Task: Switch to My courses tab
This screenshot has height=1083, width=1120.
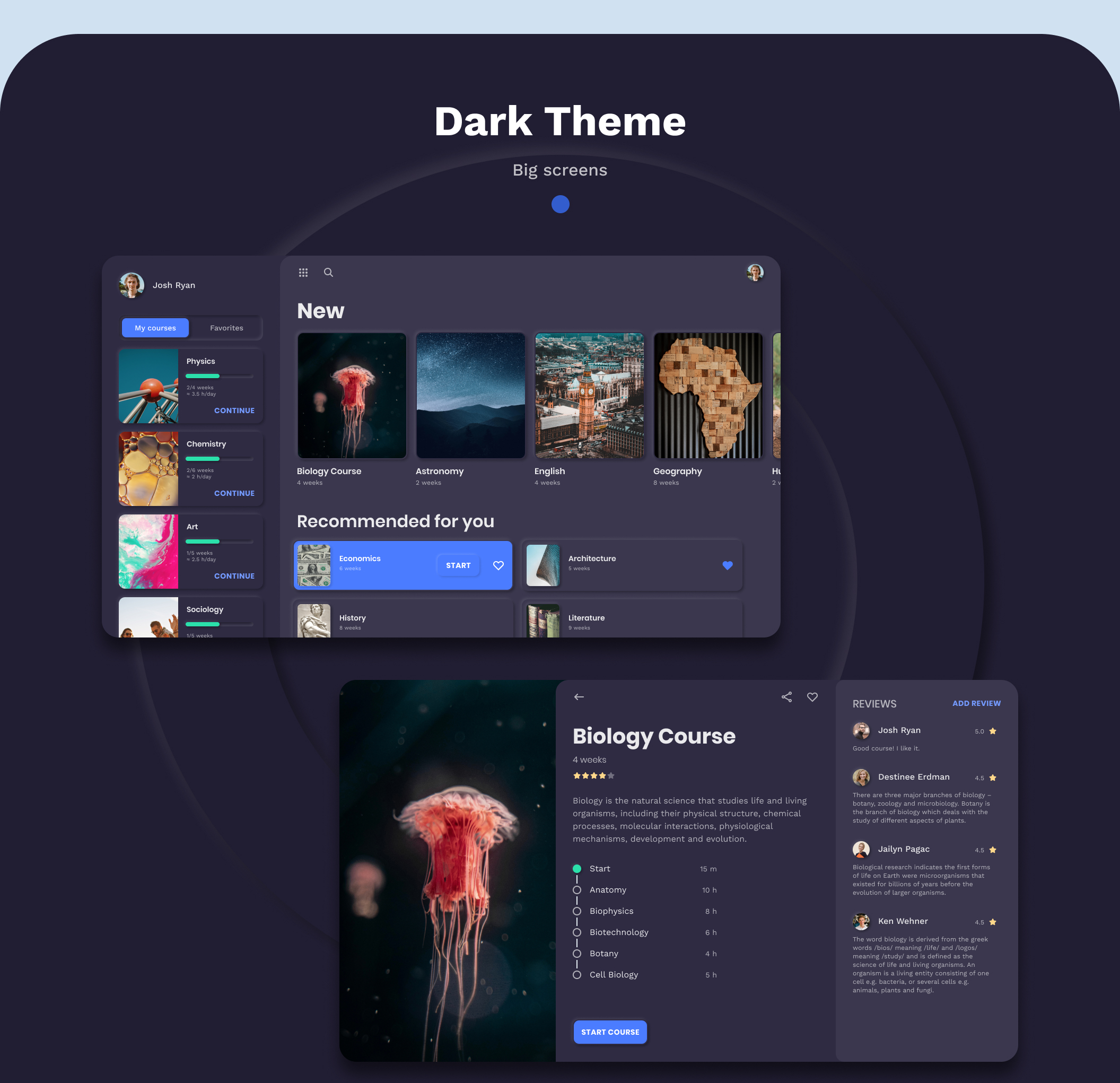Action: point(155,328)
